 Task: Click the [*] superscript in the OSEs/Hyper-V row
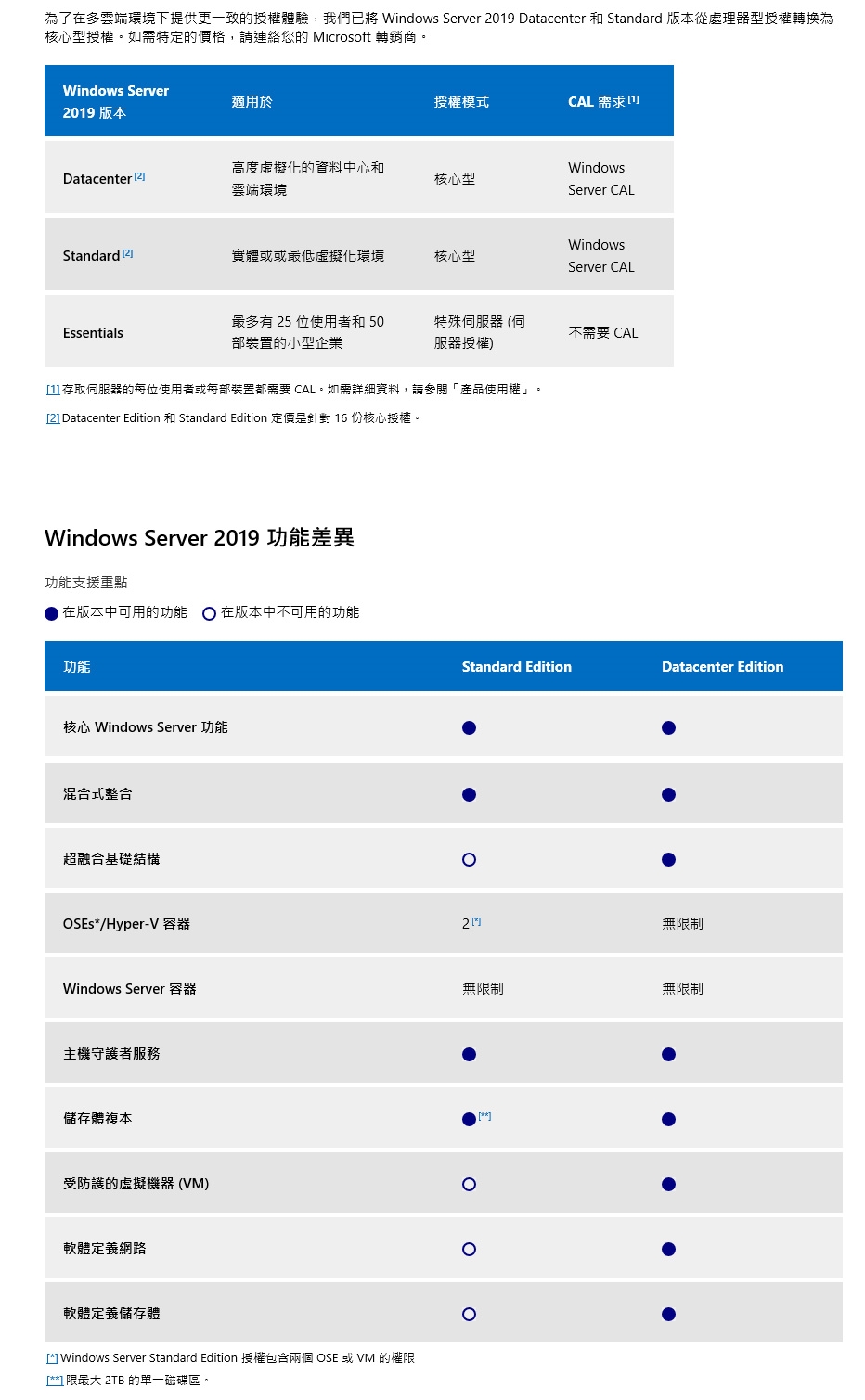pos(476,921)
